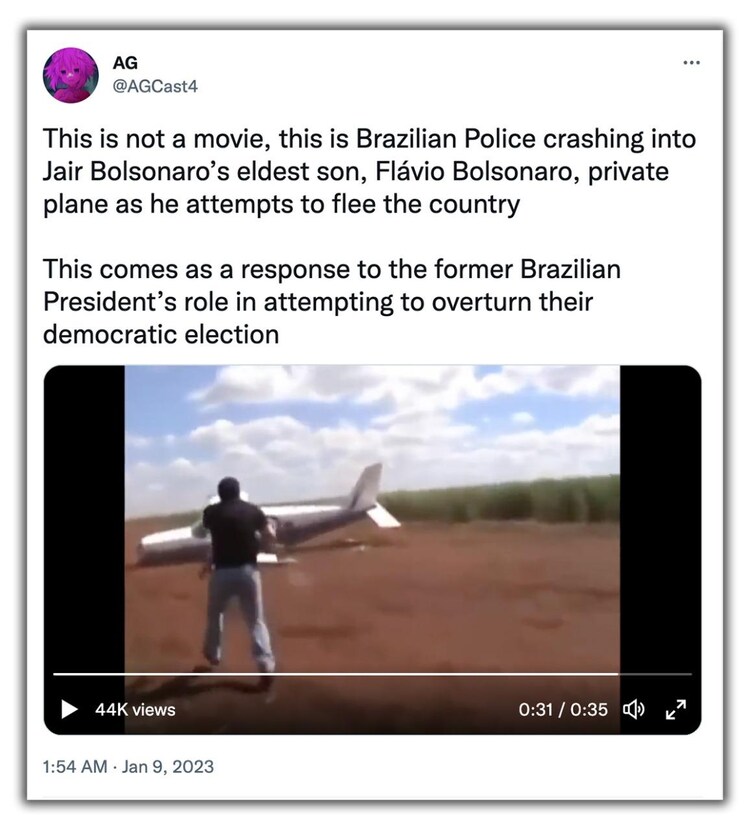Viewport: 750px width, 830px height.
Task: Expand the video to fullscreen
Action: coord(676,709)
